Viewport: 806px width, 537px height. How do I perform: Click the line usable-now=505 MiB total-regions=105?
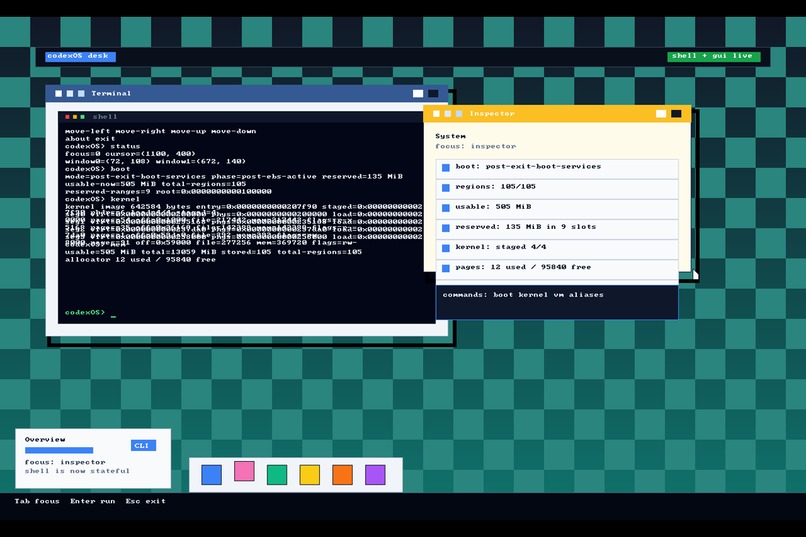point(155,184)
